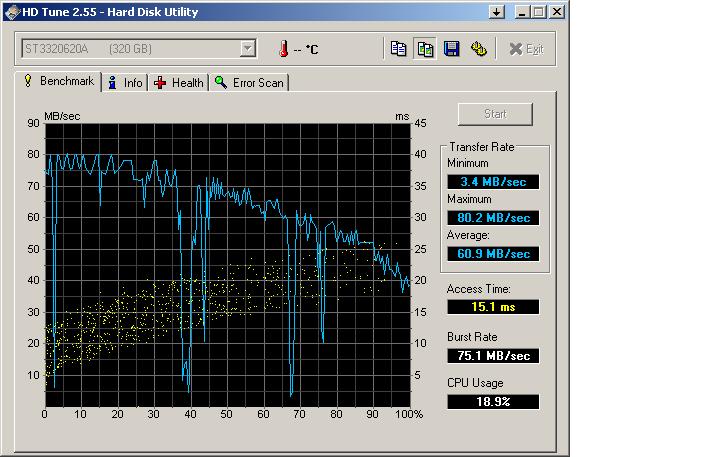
Task: Click the ms axis label on graph
Action: 402,117
